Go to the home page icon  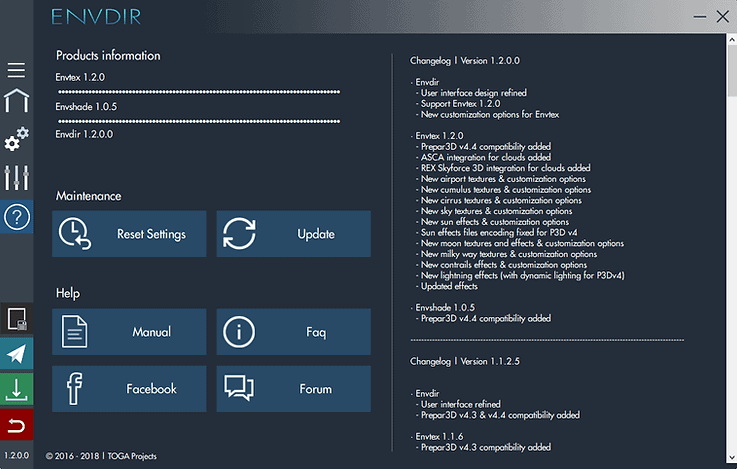[16, 102]
